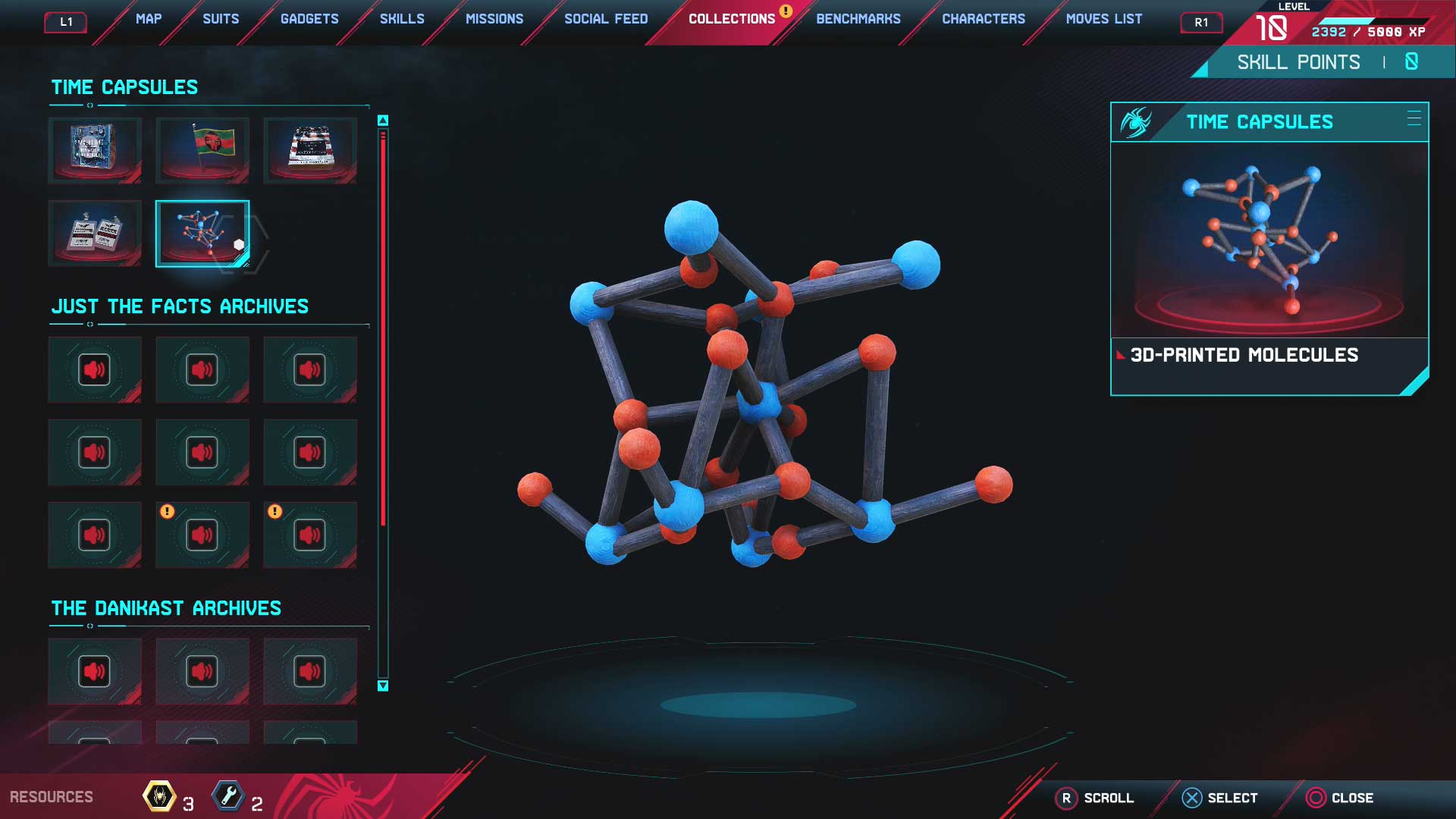Viewport: 1456px width, 819px height.
Task: Play fifth Just the Facts audio recording
Action: click(202, 453)
